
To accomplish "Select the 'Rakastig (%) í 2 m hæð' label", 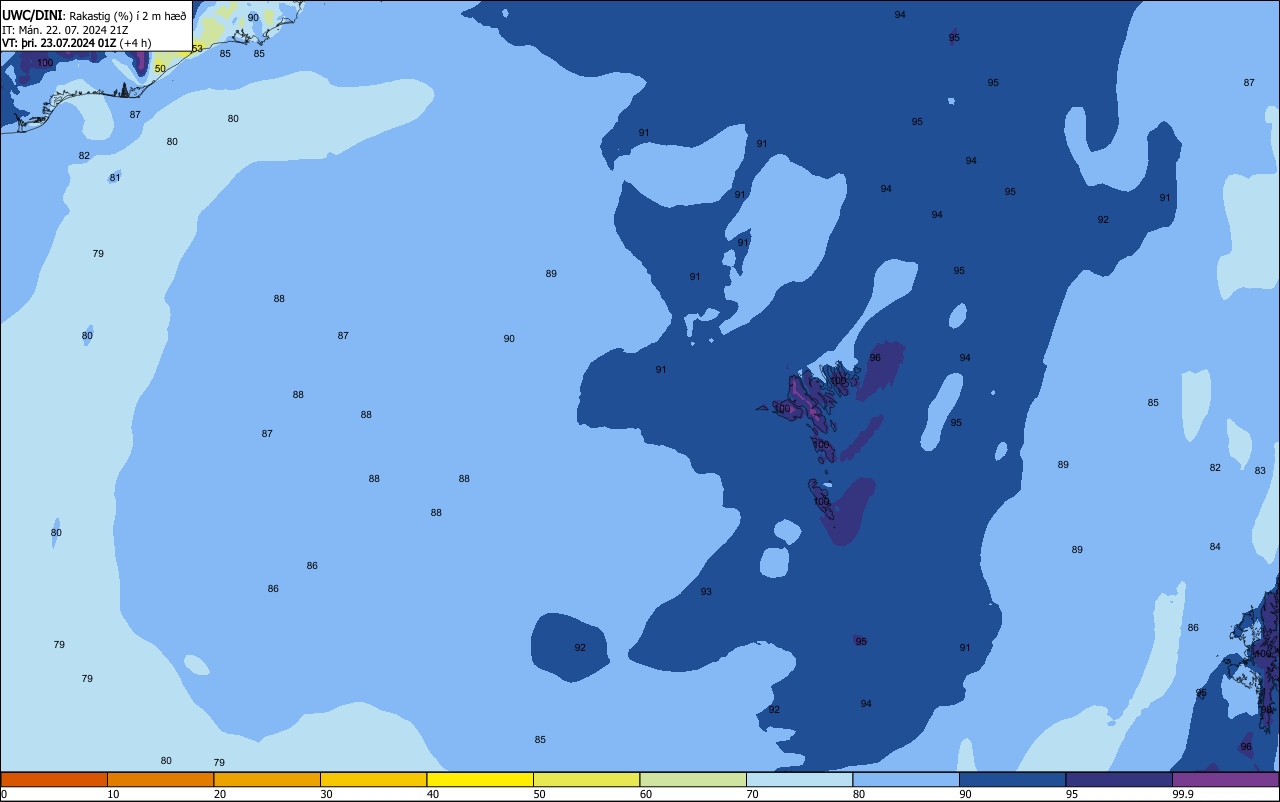I will click(128, 16).
